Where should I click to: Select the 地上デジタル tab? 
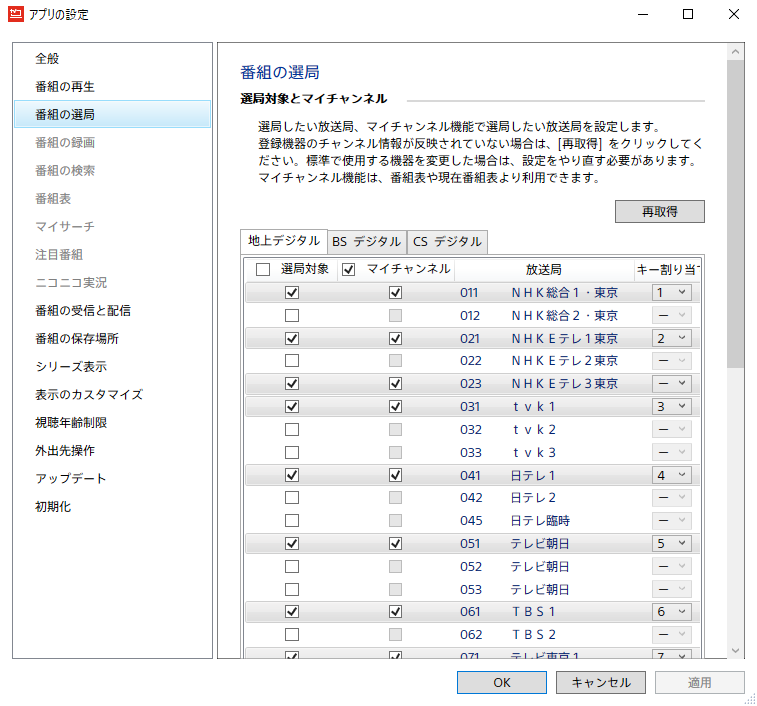point(284,241)
